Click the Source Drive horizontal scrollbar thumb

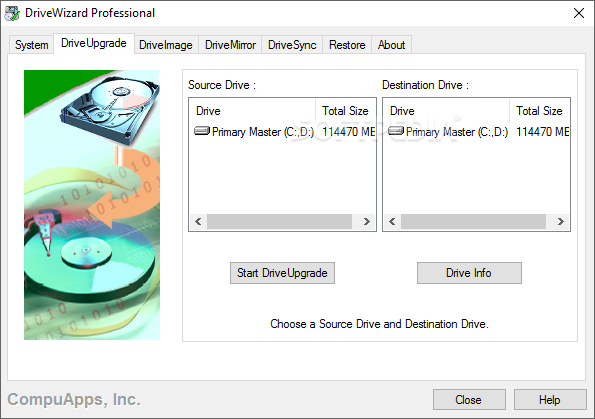pos(279,222)
